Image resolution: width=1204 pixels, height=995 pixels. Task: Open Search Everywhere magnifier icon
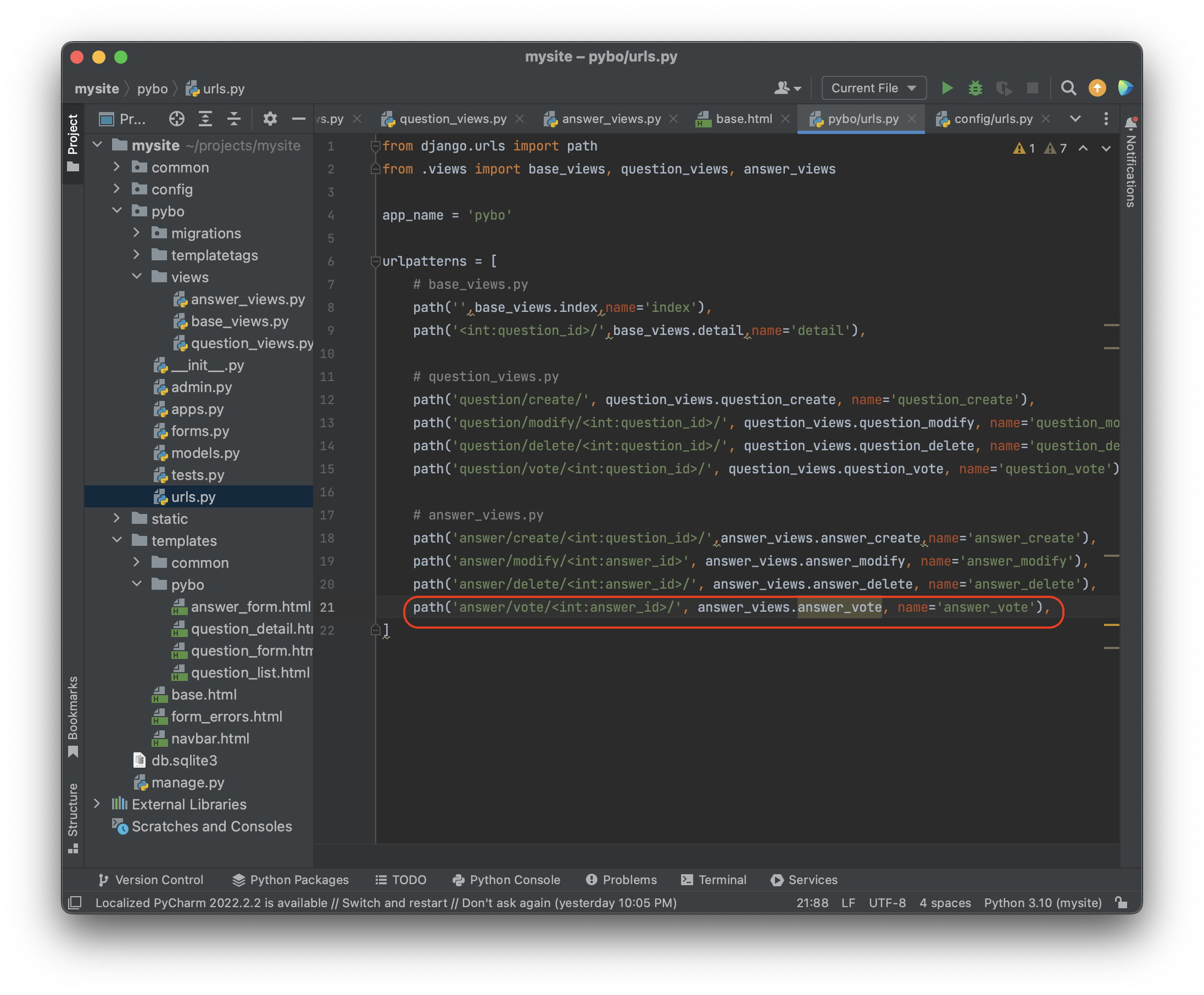coord(1068,88)
